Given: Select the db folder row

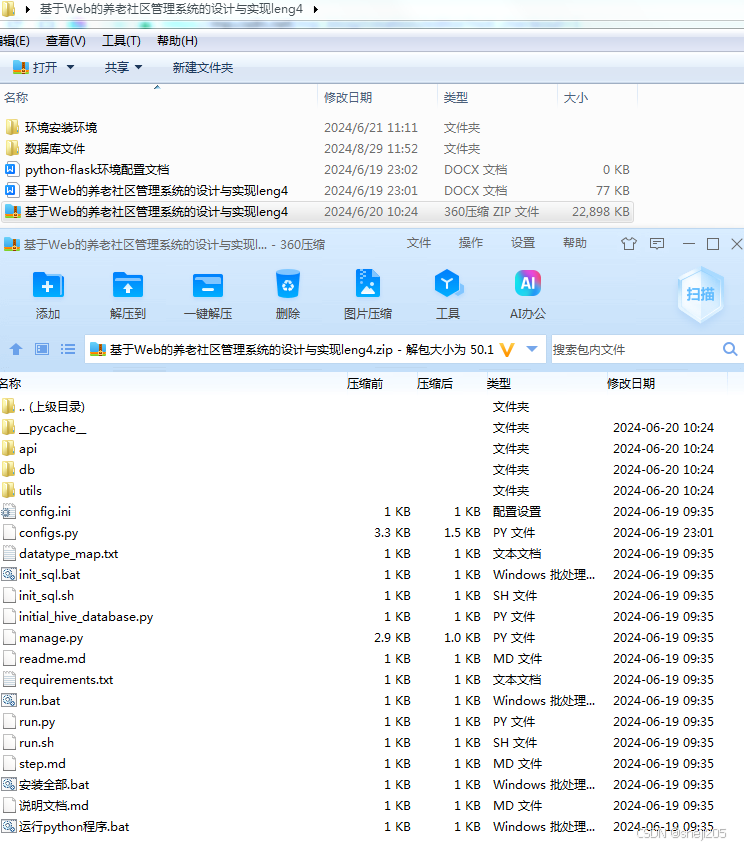Looking at the screenshot, I should (372, 470).
